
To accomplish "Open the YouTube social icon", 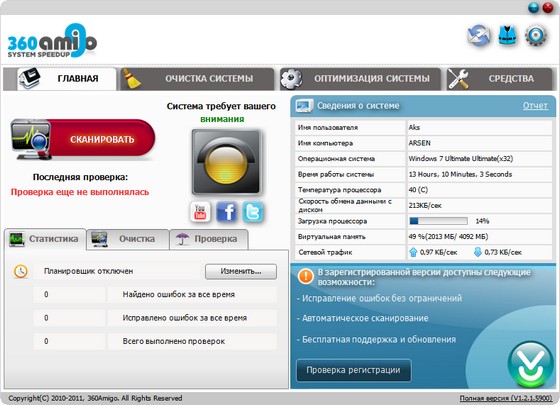I will 200,212.
